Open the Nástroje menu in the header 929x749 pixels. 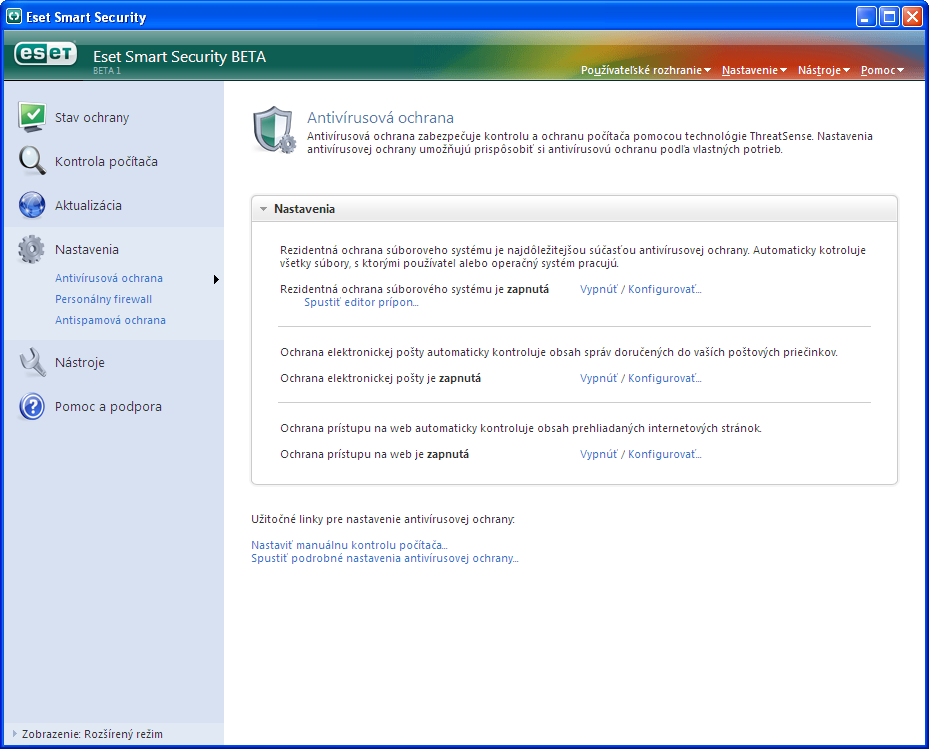(x=824, y=70)
